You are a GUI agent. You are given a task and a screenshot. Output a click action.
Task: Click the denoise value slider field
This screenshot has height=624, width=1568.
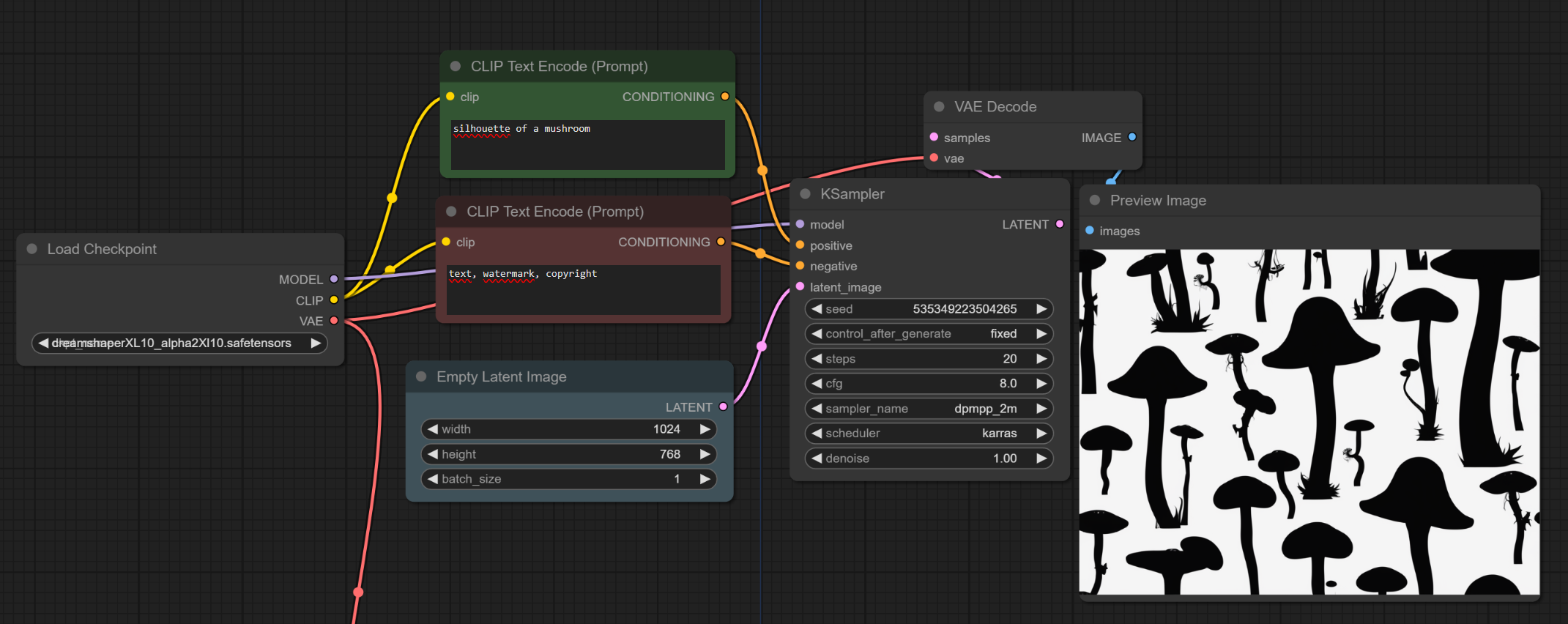pyautogui.click(x=928, y=458)
